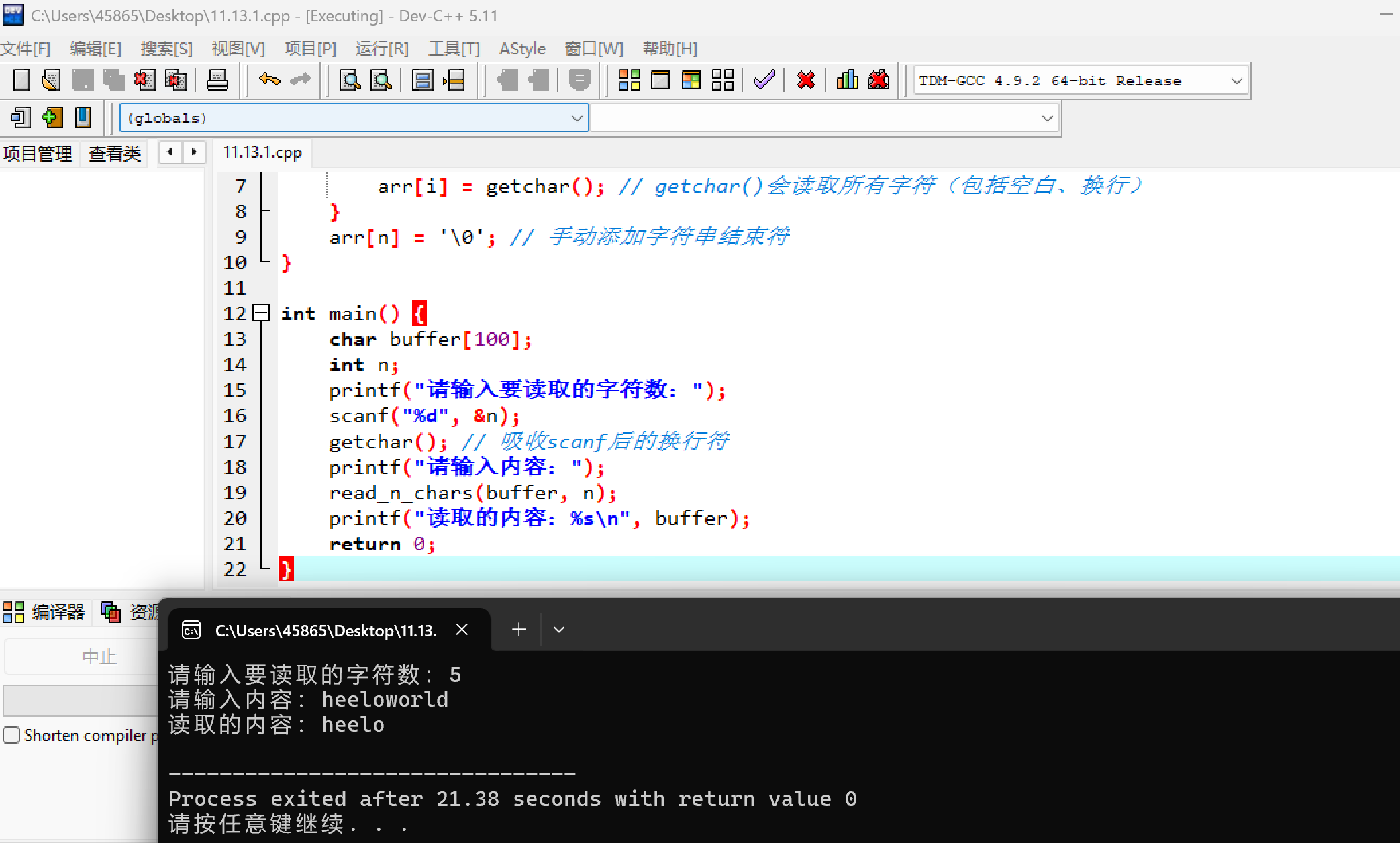1400x843 pixels.
Task: Toggle Shorten compiler paths checkbox
Action: tap(11, 735)
